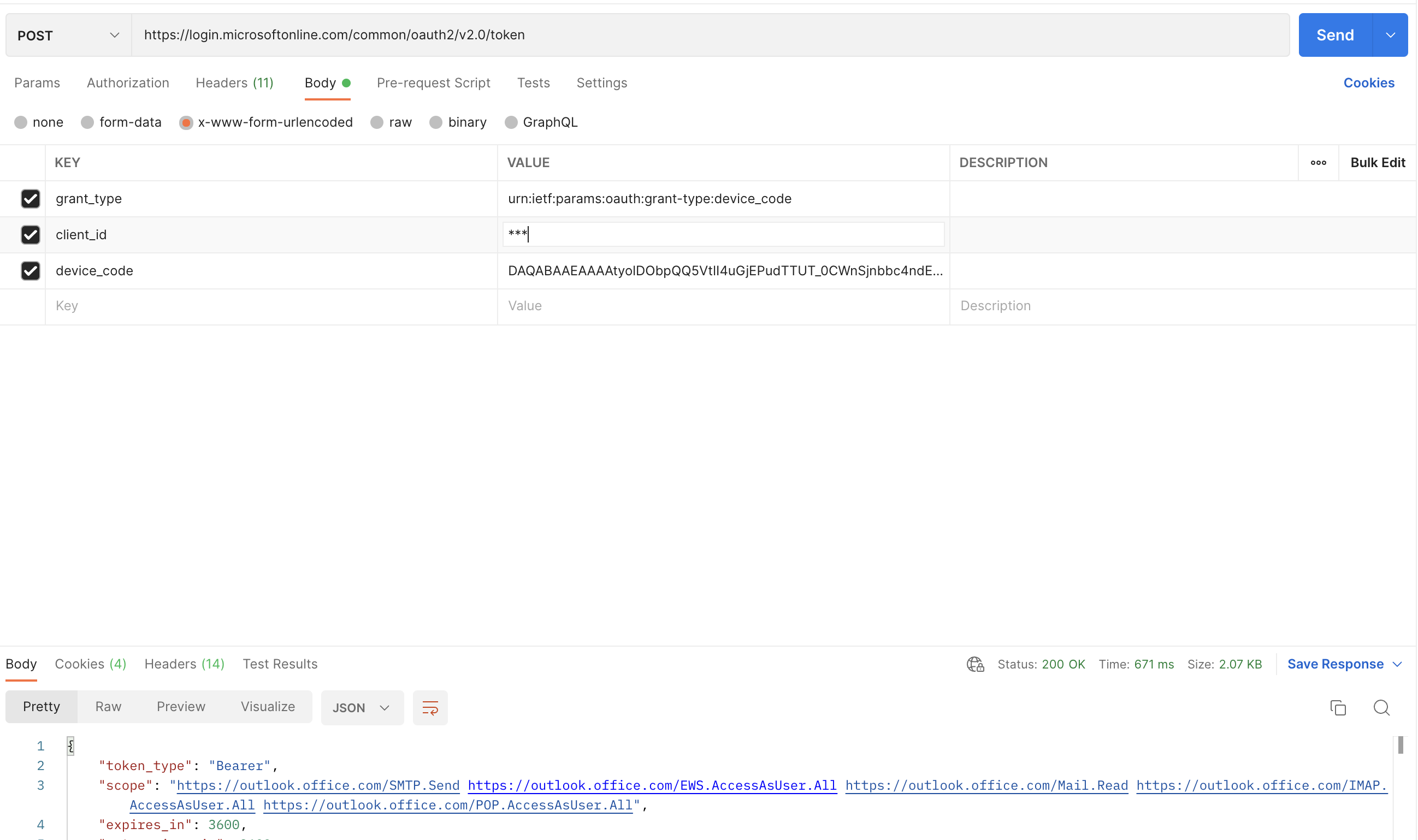The height and width of the screenshot is (840, 1418).
Task: Uncheck the device_code row checkbox
Action: coord(31,271)
